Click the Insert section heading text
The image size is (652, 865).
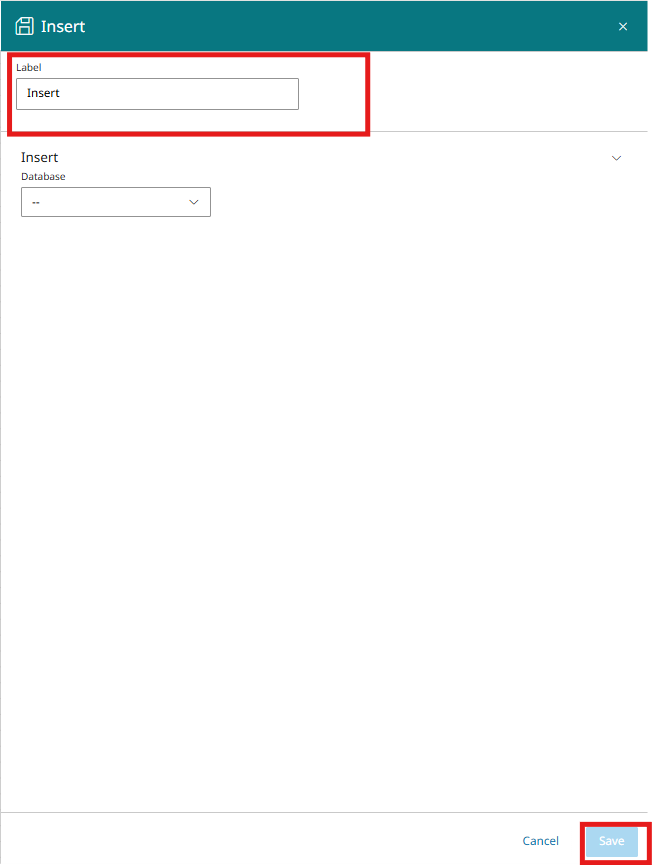(40, 157)
